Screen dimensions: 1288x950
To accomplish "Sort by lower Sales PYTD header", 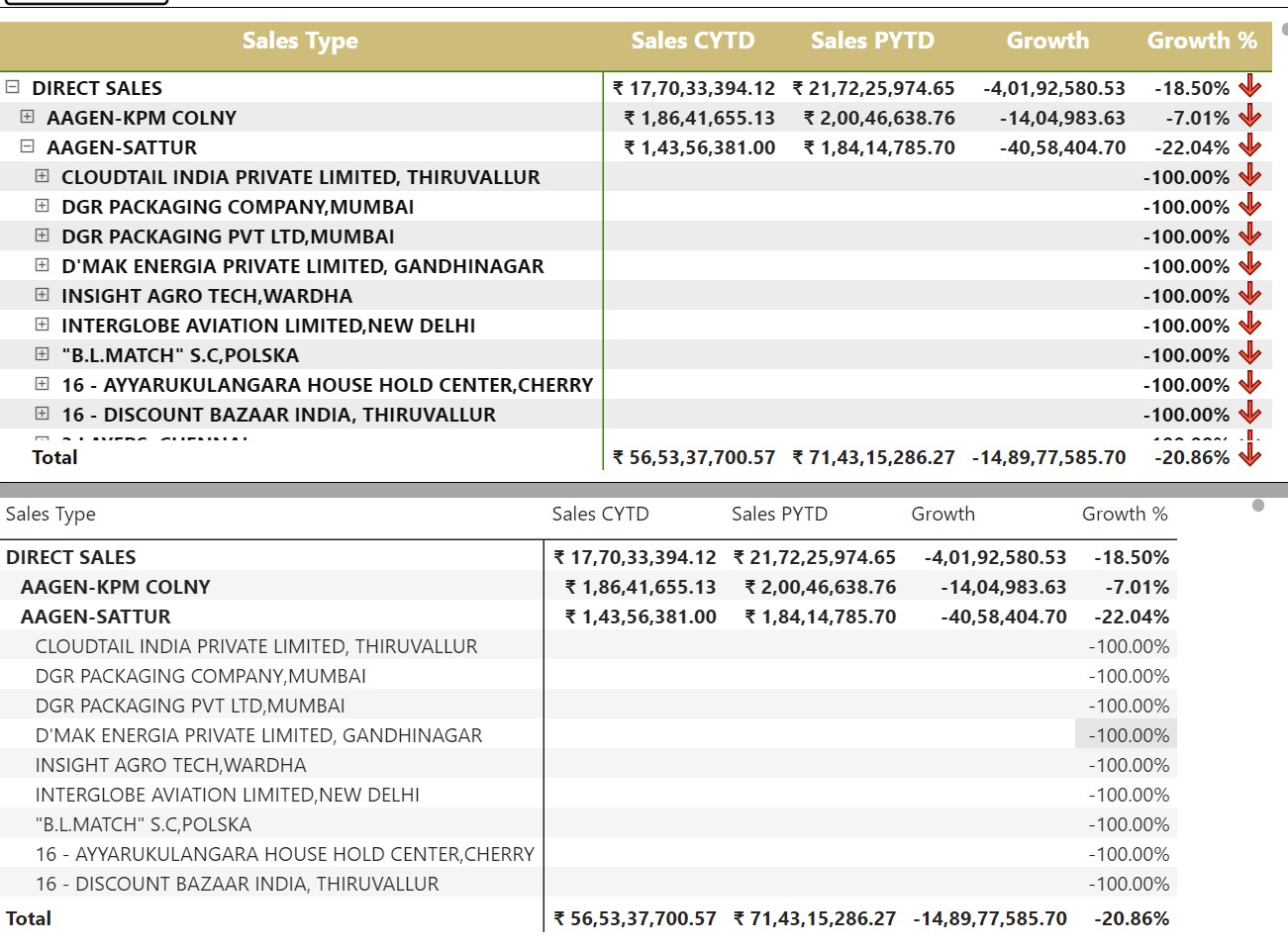I will (779, 514).
